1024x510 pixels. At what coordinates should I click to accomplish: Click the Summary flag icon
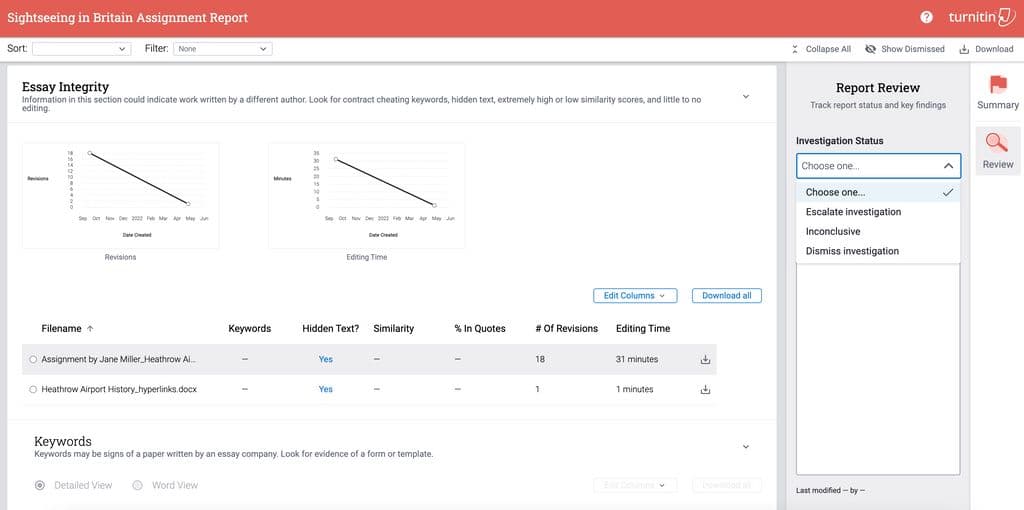click(997, 85)
